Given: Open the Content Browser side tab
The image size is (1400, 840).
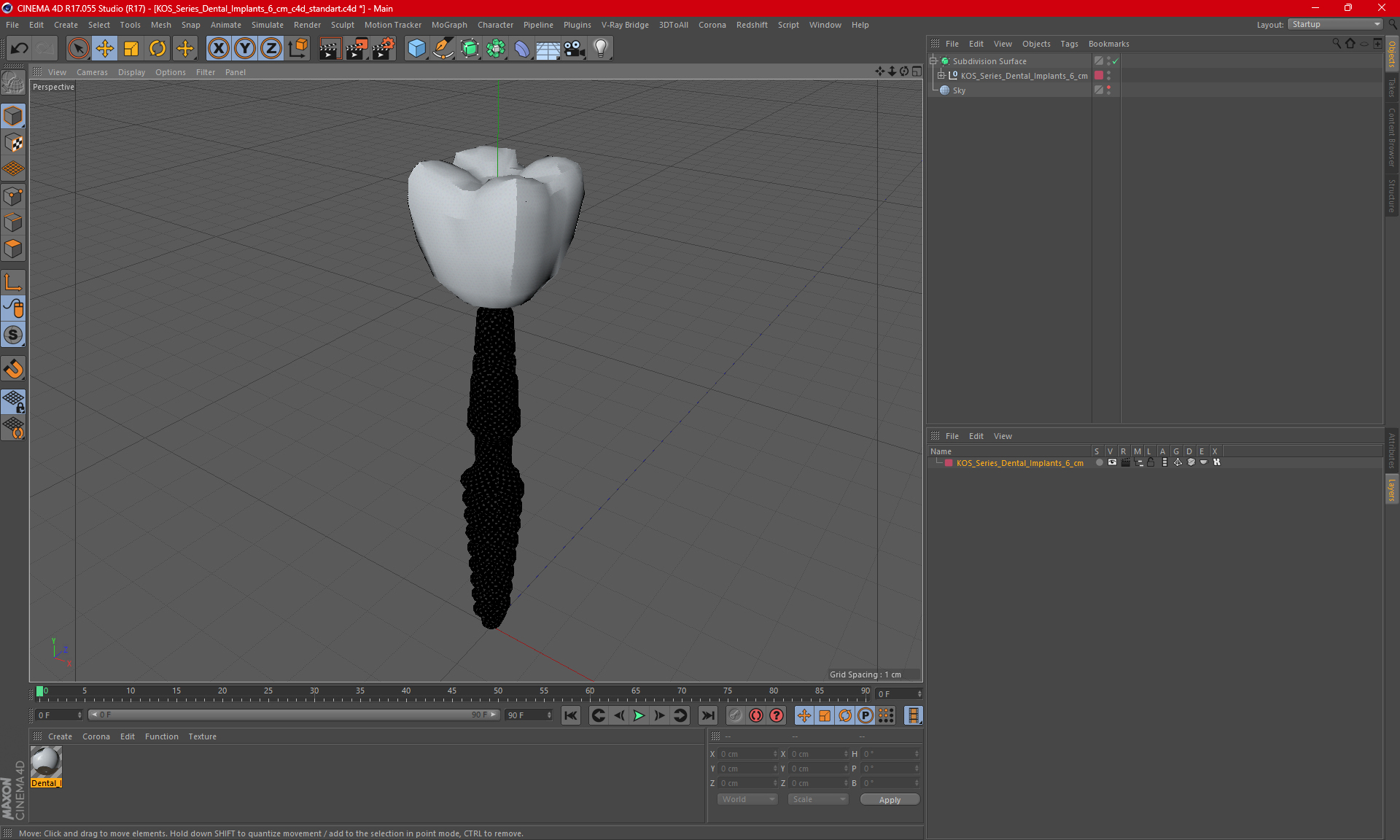Looking at the screenshot, I should 1391,137.
